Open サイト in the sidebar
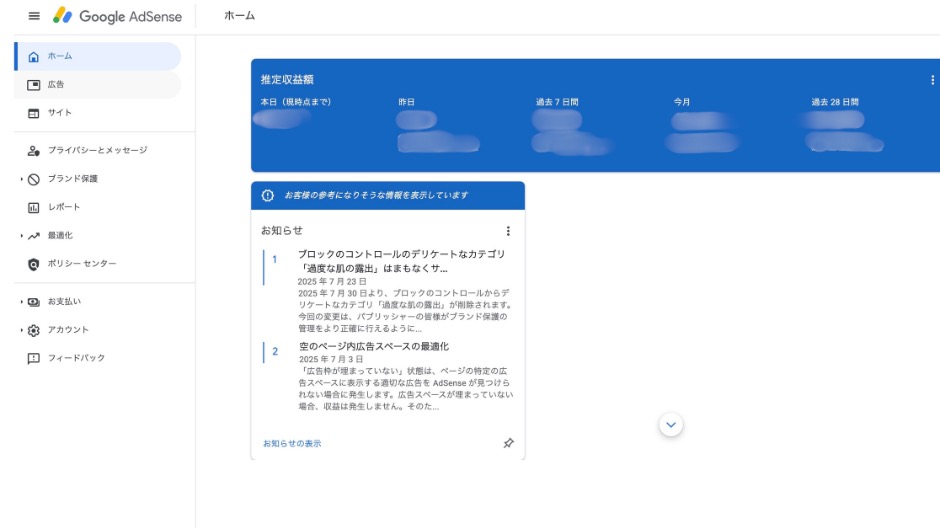 tap(98, 113)
